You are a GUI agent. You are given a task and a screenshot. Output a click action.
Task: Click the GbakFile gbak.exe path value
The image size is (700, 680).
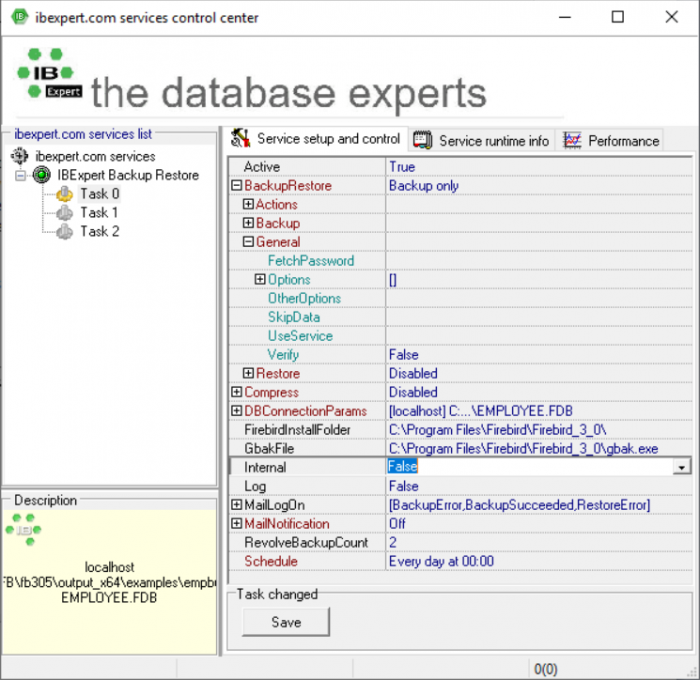click(x=523, y=448)
